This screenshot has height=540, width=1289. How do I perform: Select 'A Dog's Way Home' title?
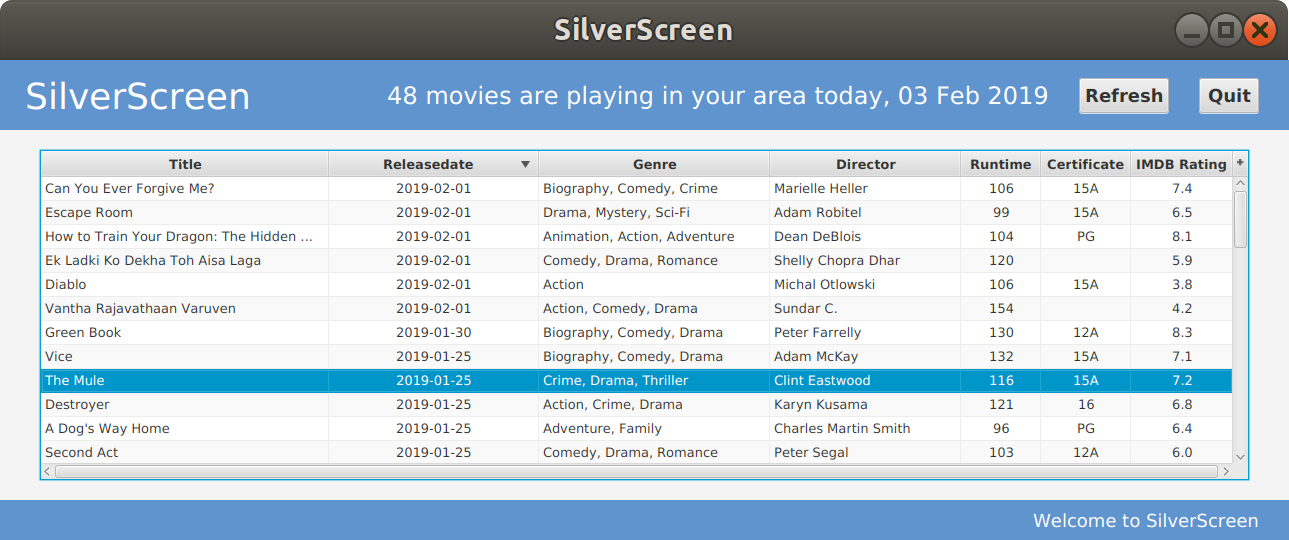[x=107, y=428]
